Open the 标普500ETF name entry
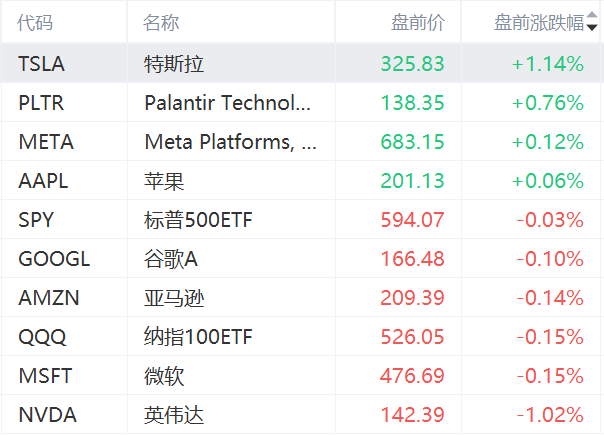Screen dimensions: 604x436 pyautogui.click(x=198, y=220)
